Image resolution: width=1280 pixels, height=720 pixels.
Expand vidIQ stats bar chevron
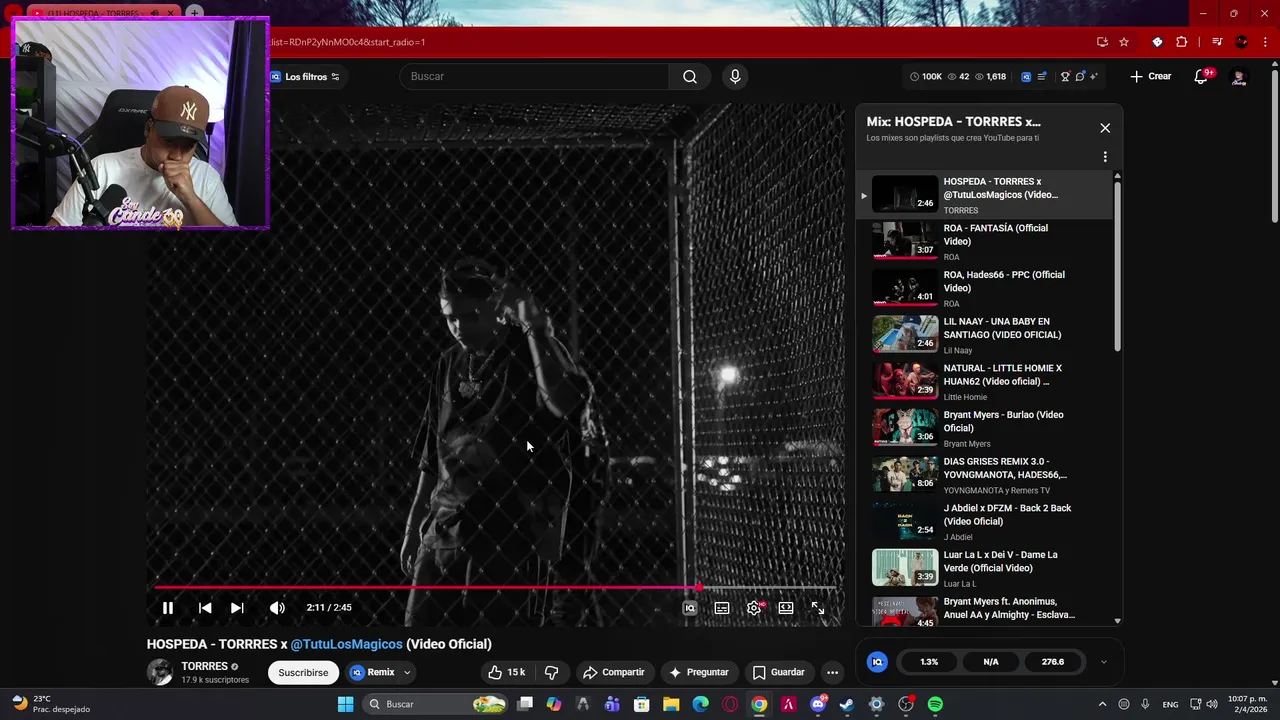tap(1104, 662)
